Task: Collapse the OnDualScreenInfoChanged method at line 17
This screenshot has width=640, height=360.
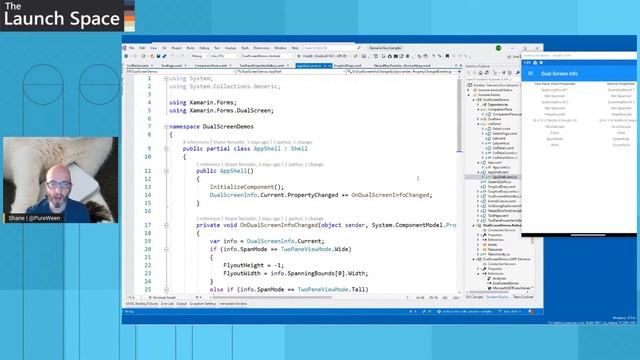Action: pos(166,225)
